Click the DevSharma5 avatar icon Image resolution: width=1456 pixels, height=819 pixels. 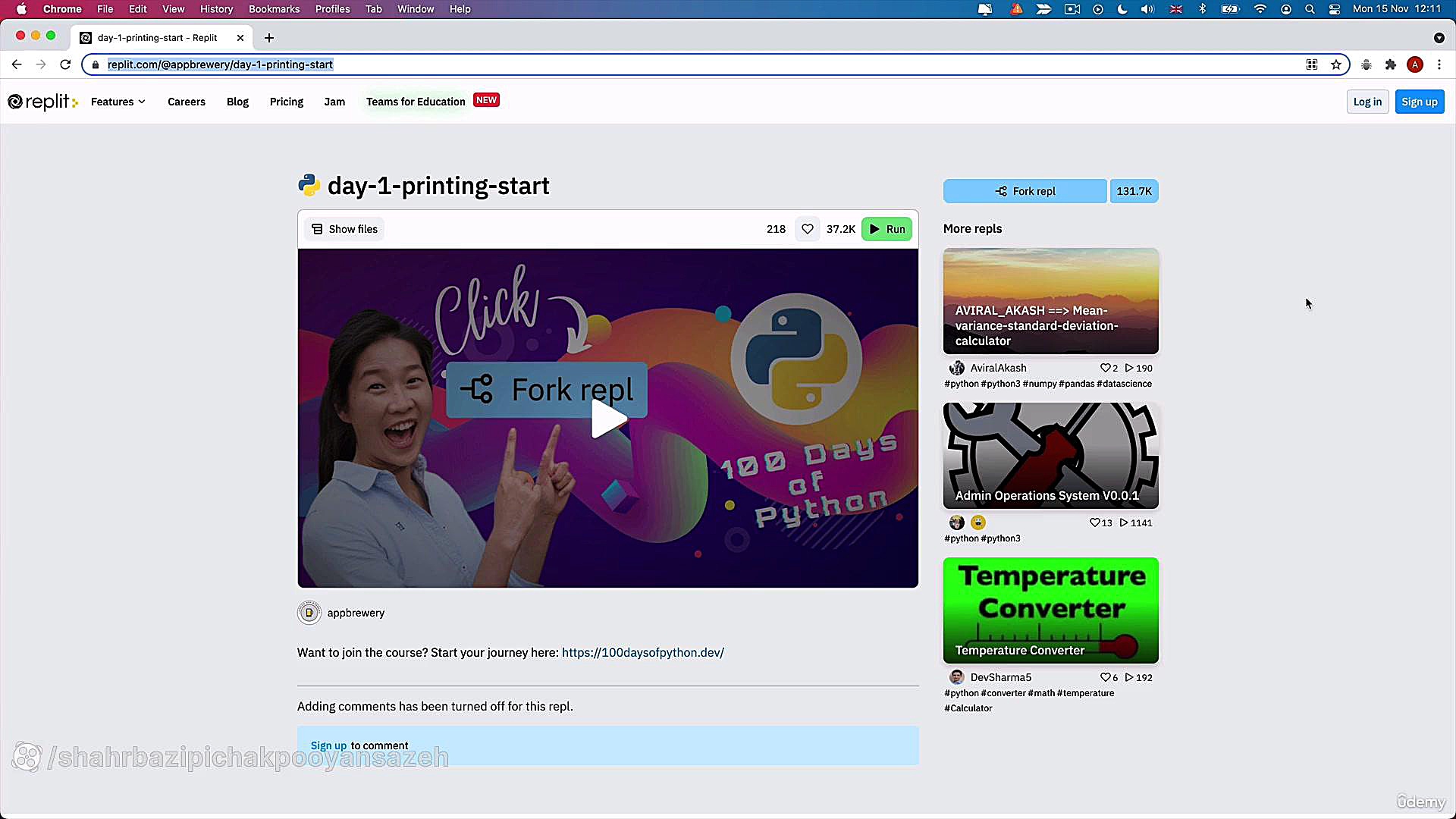click(957, 677)
